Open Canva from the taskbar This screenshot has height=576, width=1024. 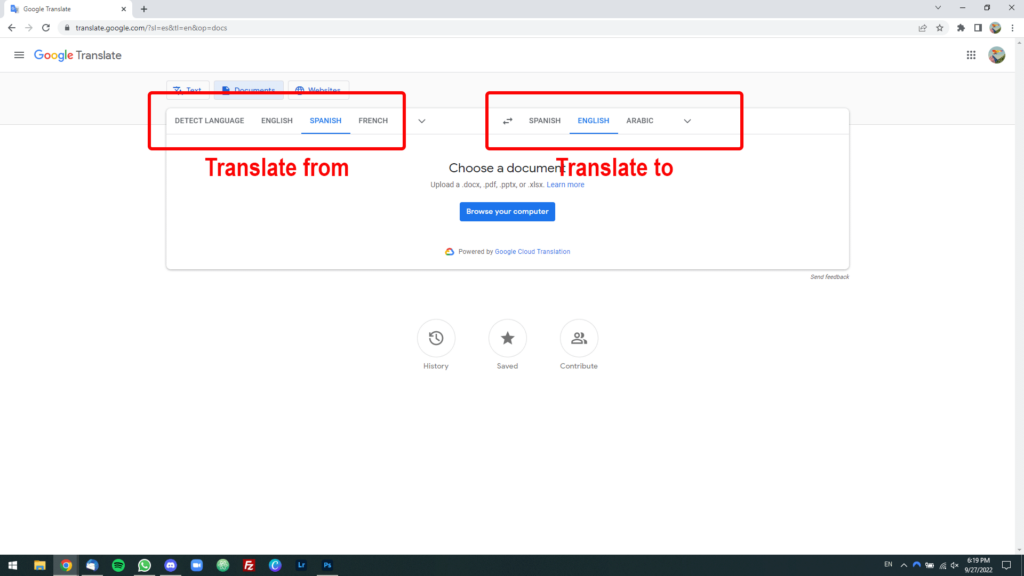tap(275, 566)
